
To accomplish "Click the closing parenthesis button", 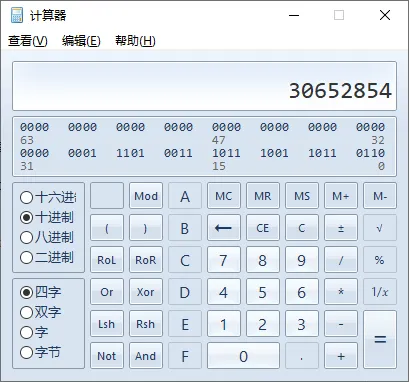I will [x=146, y=228].
